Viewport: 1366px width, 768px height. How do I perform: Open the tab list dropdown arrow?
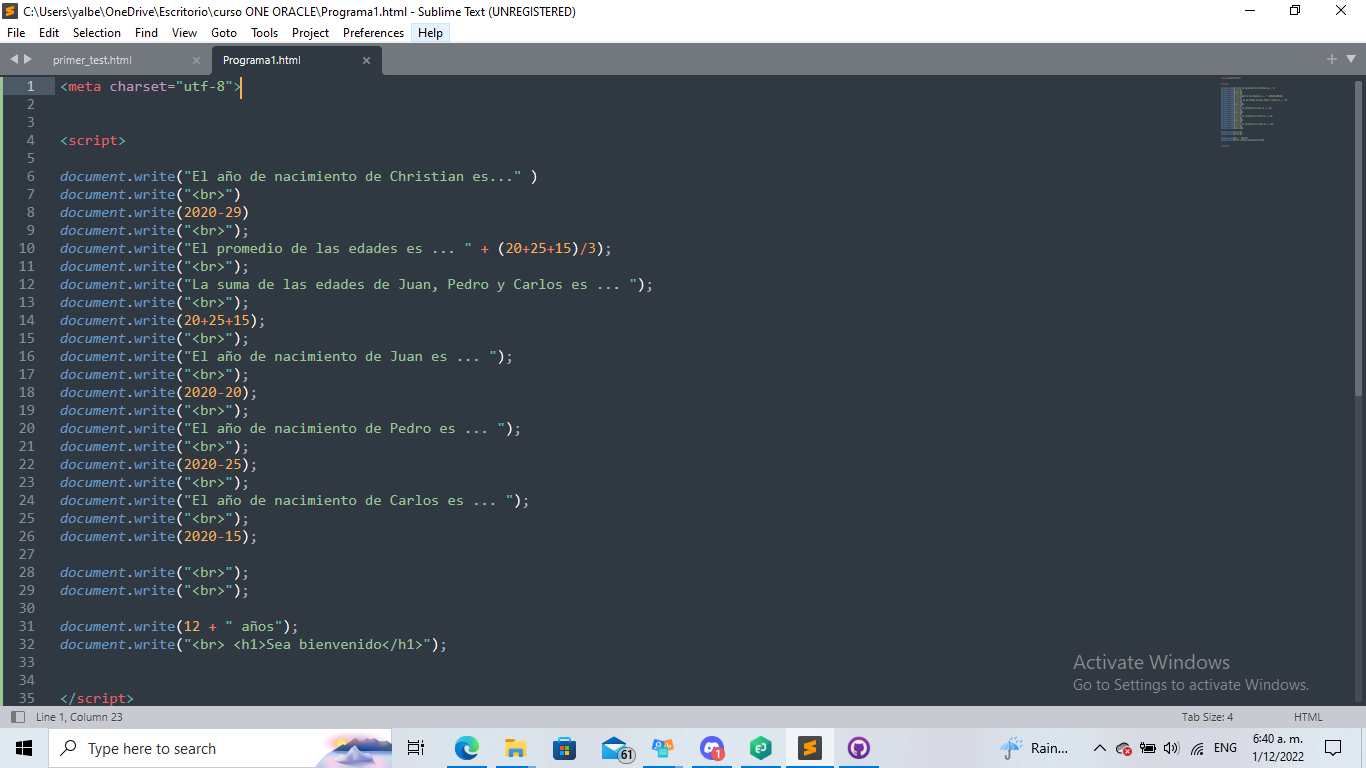1350,60
